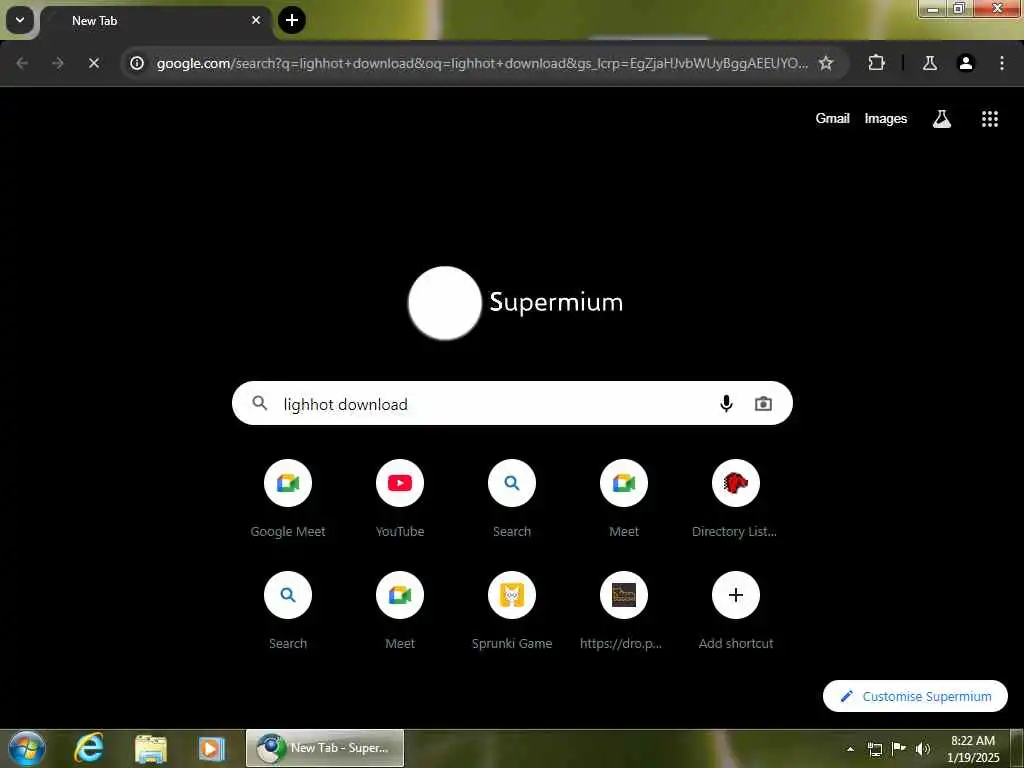Launch Internet Explorer from the taskbar
Screen dimensions: 1024x768
point(89,748)
